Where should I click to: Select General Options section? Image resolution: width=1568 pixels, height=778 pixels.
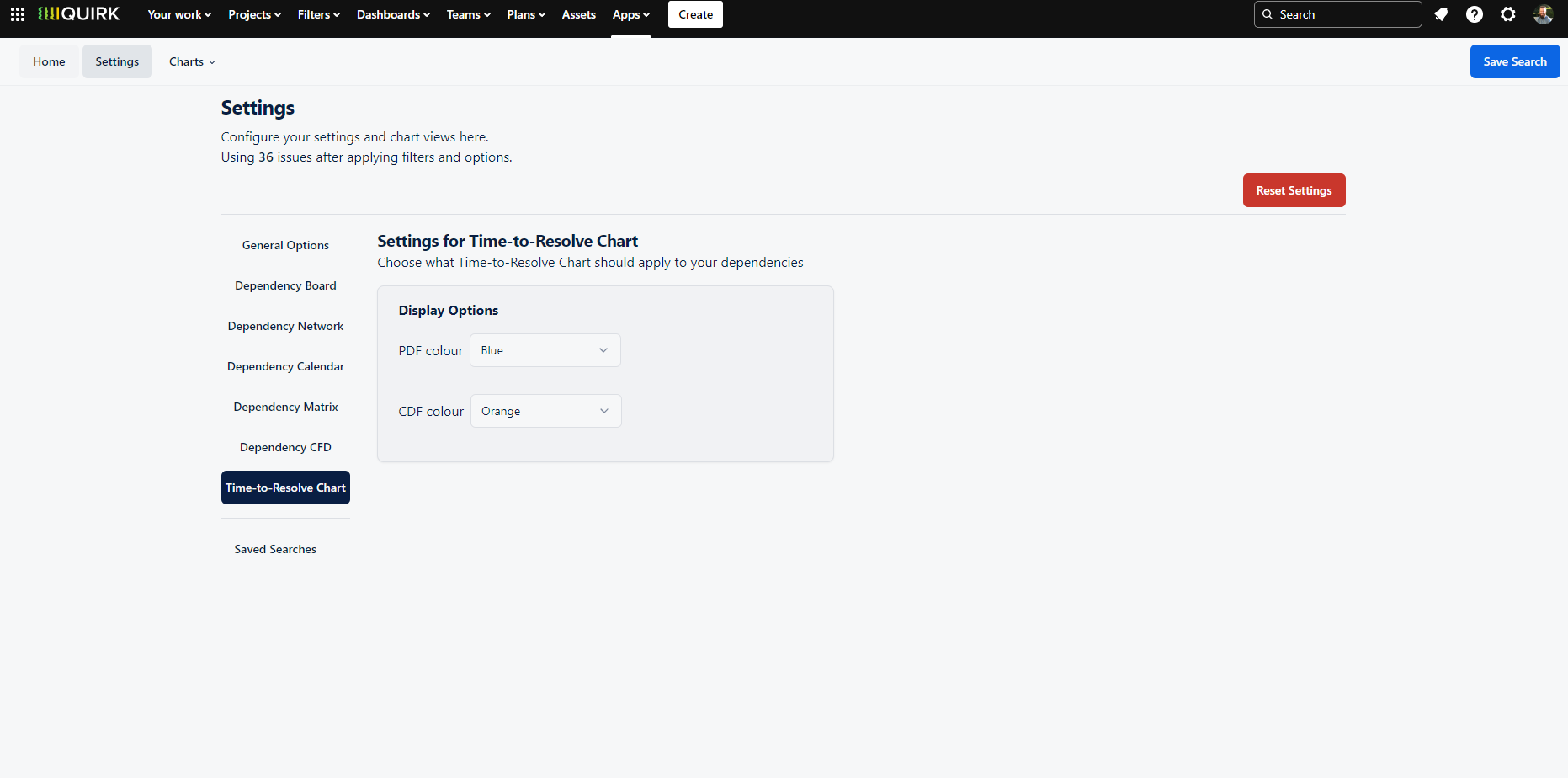coord(285,245)
